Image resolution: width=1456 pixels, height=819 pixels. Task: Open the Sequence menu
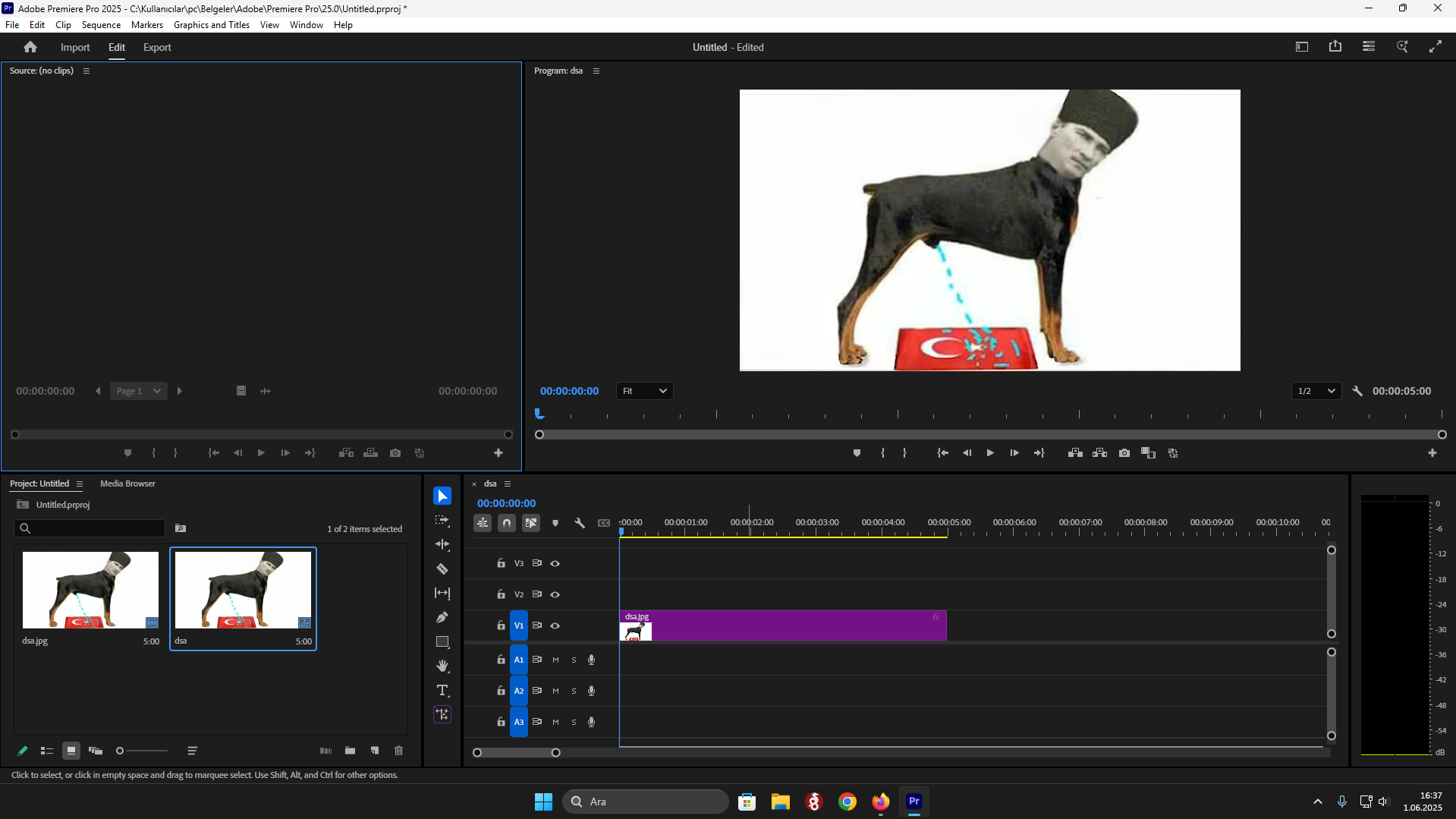[x=101, y=25]
